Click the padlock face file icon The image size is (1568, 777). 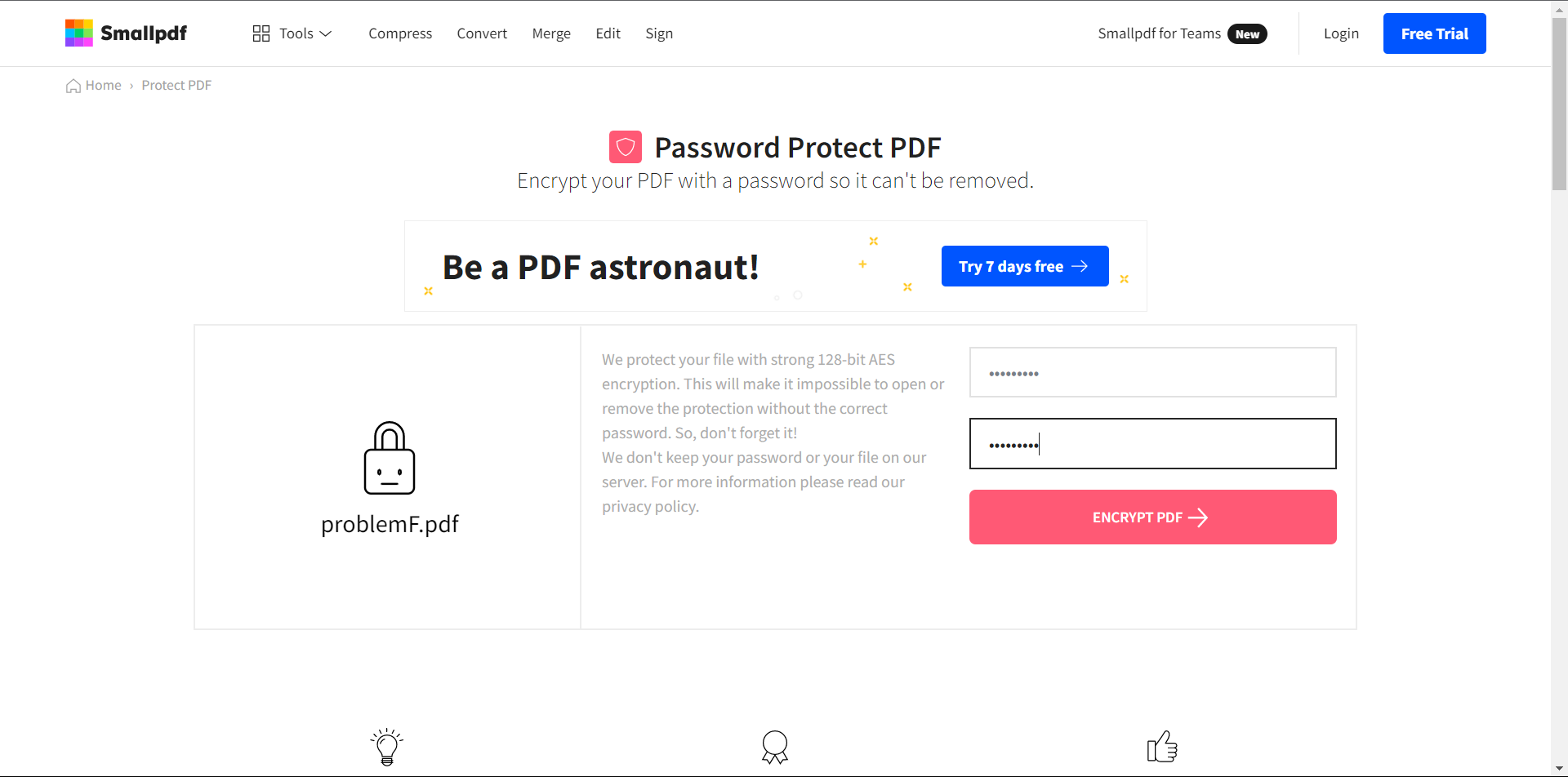(390, 458)
